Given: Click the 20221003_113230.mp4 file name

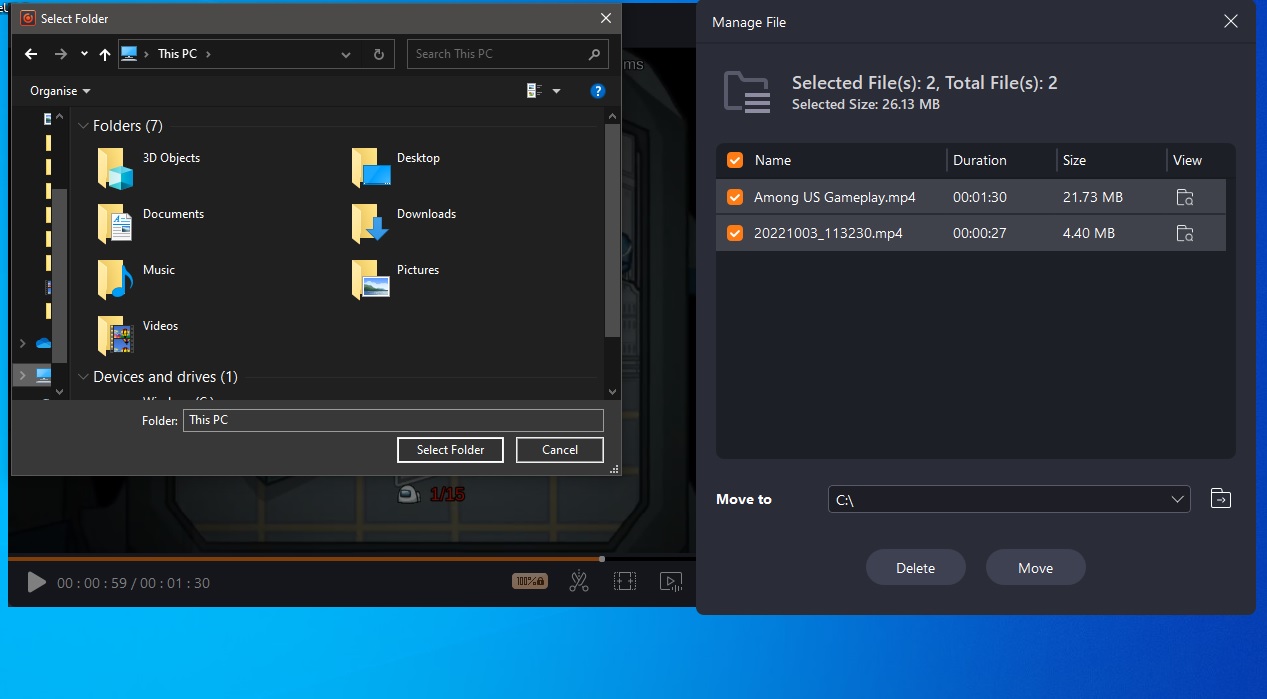Looking at the screenshot, I should click(828, 233).
